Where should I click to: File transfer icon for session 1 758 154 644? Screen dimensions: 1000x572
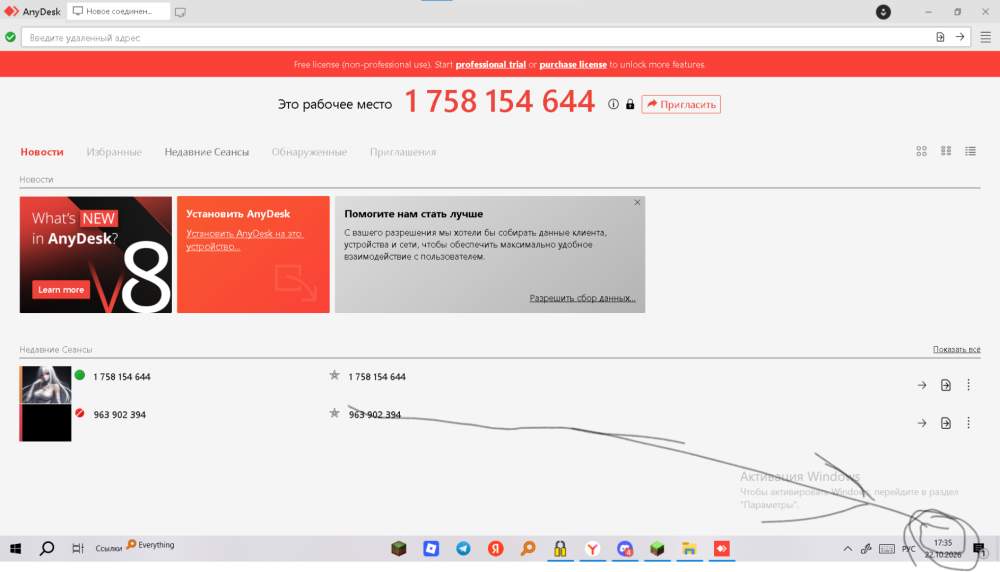pyautogui.click(x=946, y=385)
